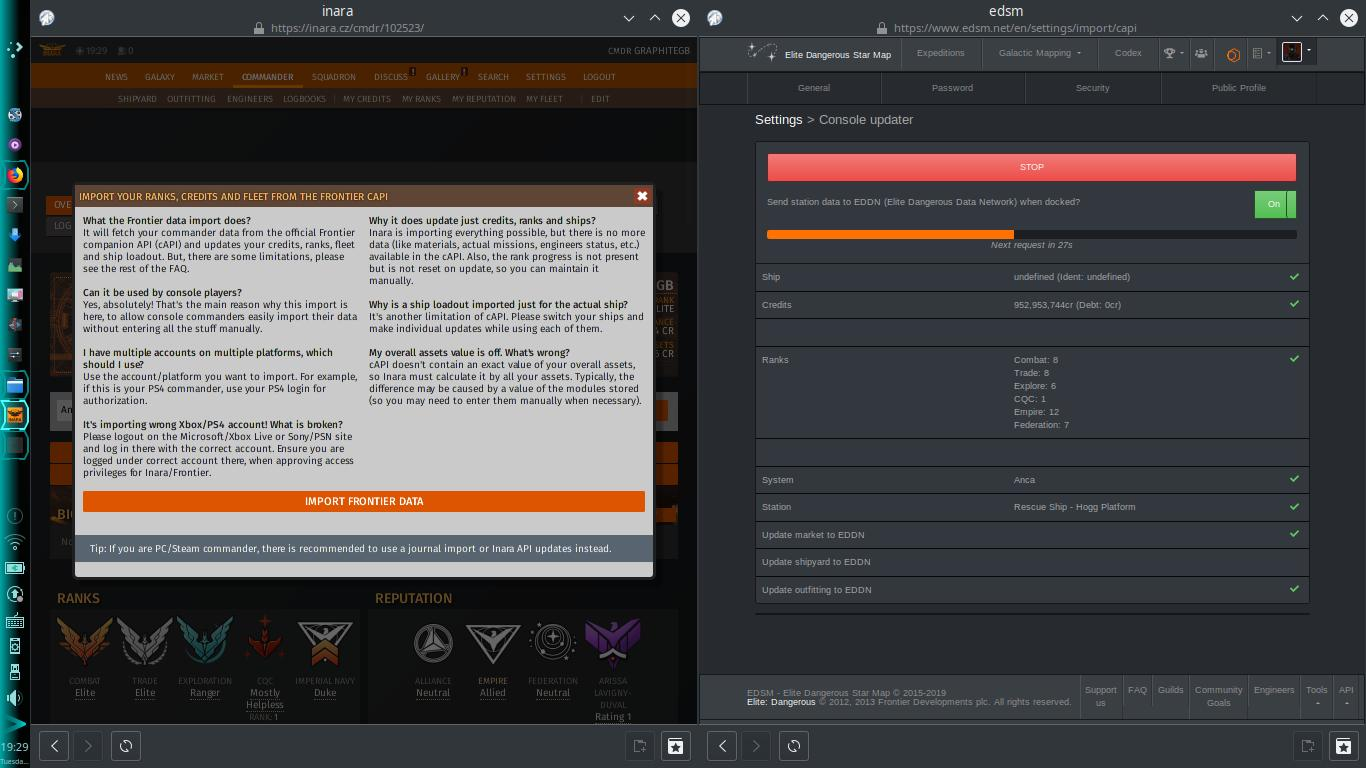The height and width of the screenshot is (768, 1366).
Task: Open the Codex menu item in EDSM
Action: (1128, 53)
